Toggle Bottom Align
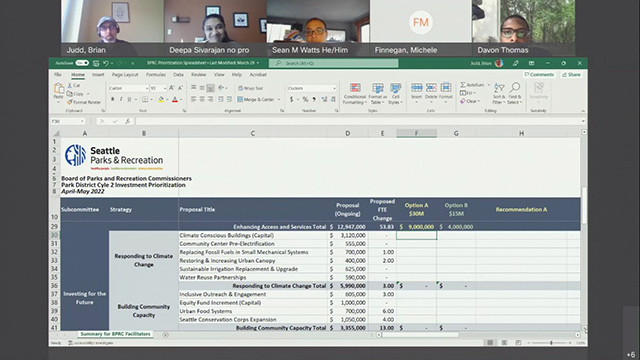Image resolution: width=640 pixels, height=360 pixels. (211, 88)
